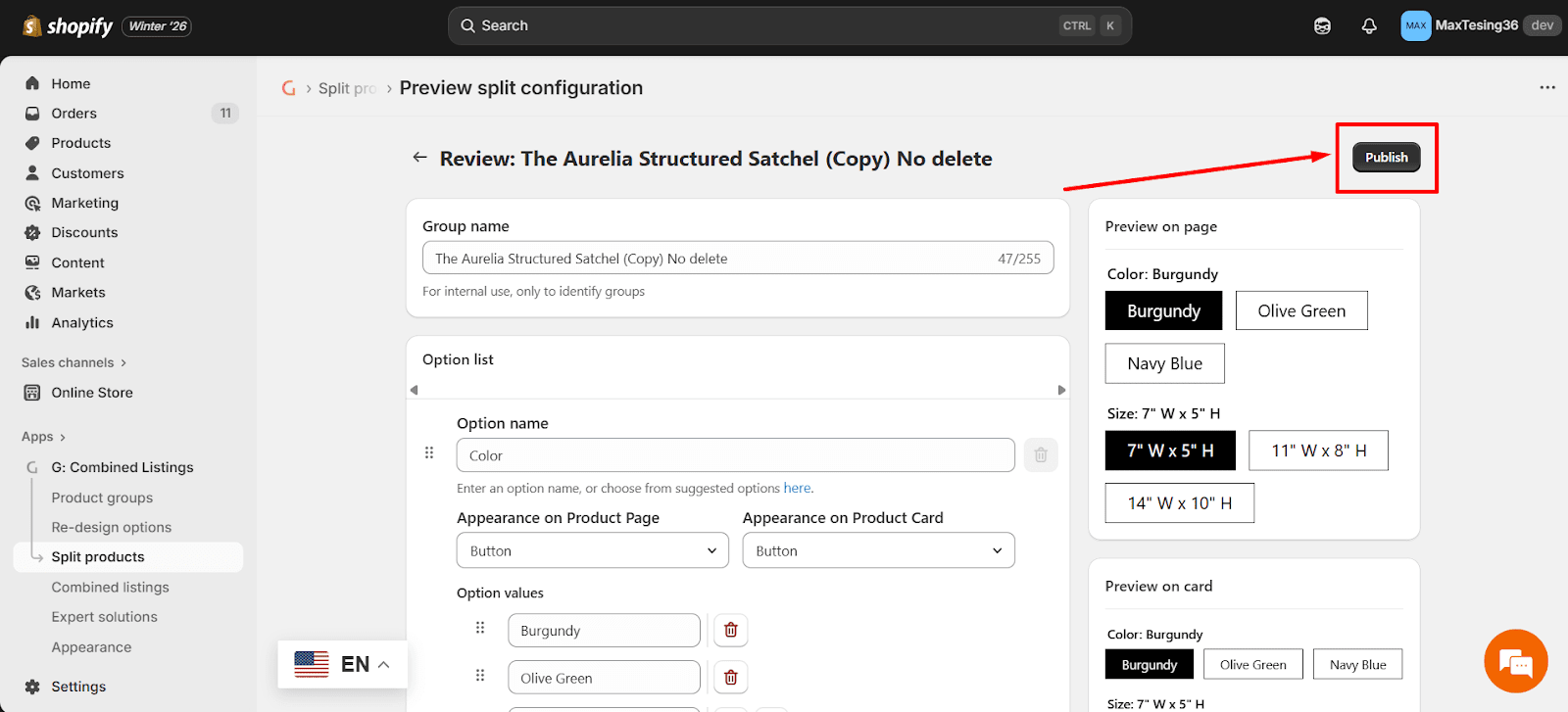Click drag handle beside Burgundy value
This screenshot has width=1568, height=712.
480,628
